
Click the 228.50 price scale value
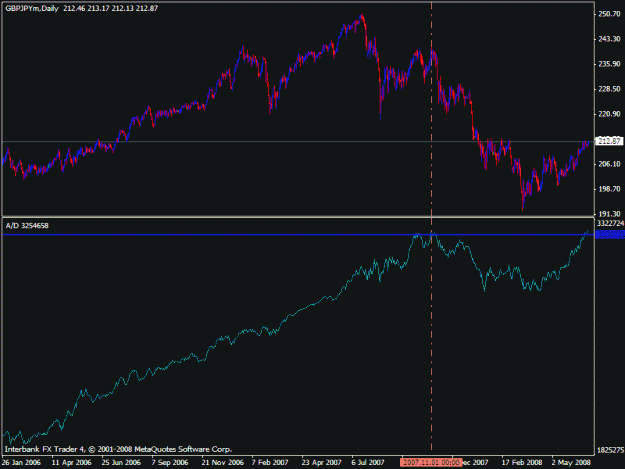(609, 89)
